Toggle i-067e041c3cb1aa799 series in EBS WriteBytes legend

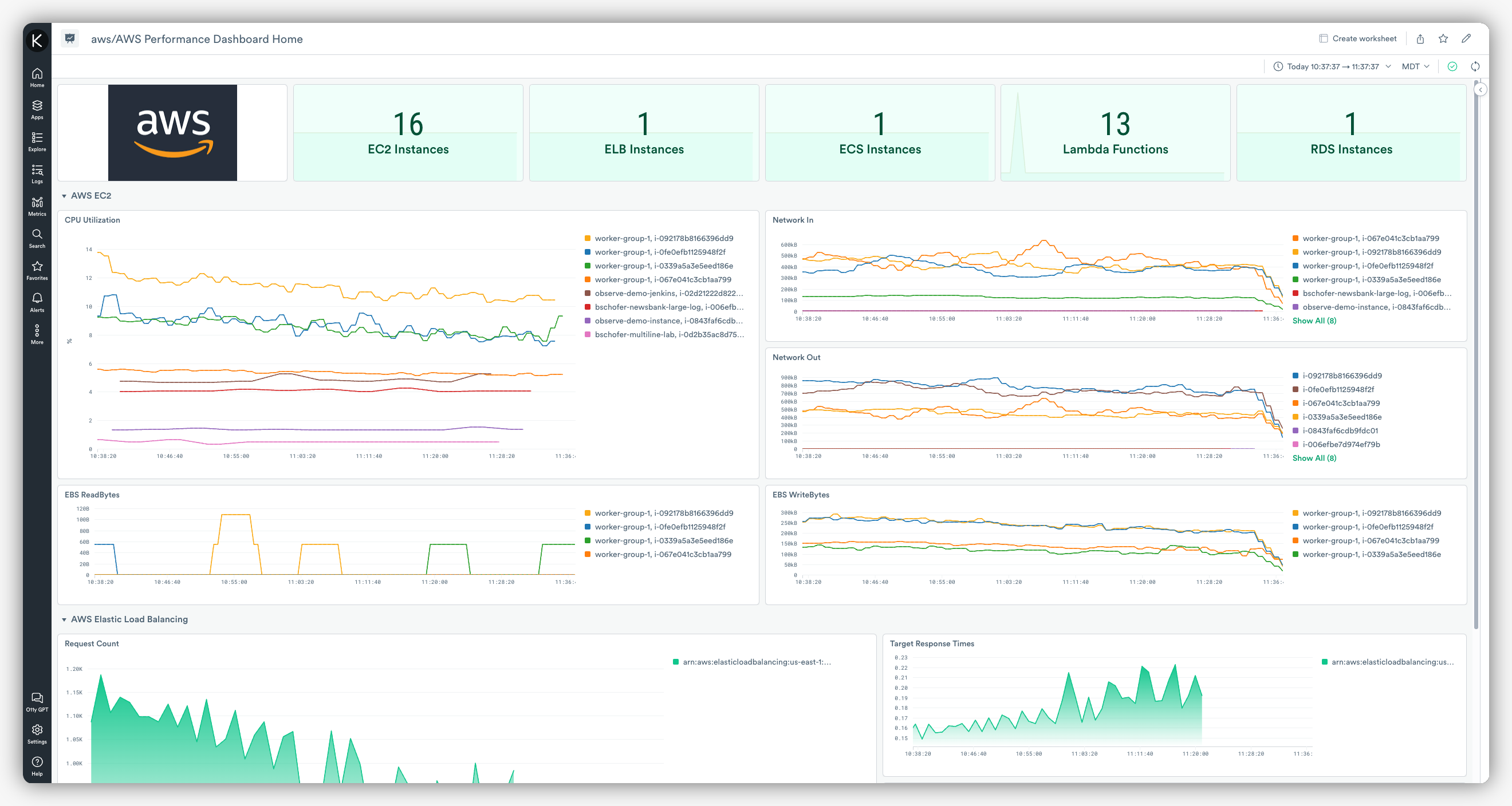tap(1366, 541)
